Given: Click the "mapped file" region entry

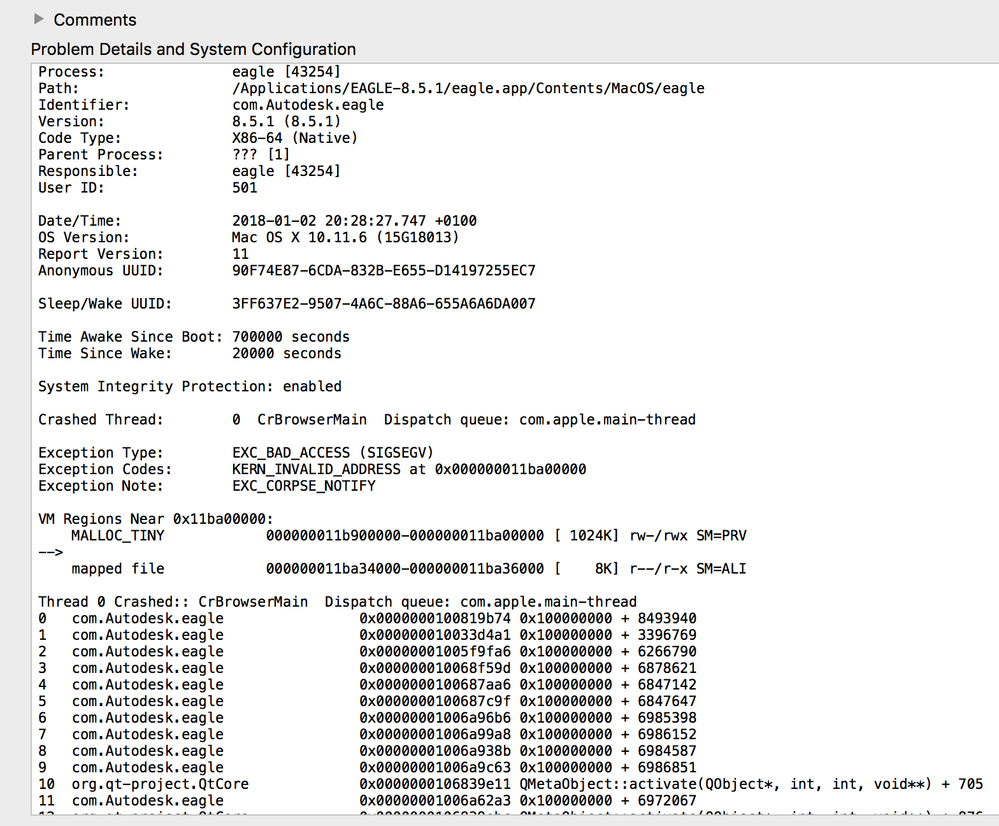Looking at the screenshot, I should pyautogui.click(x=118, y=569).
